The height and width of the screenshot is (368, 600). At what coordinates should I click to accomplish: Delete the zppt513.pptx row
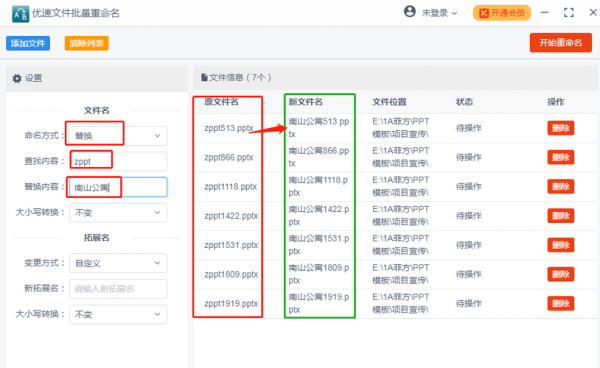[561, 128]
